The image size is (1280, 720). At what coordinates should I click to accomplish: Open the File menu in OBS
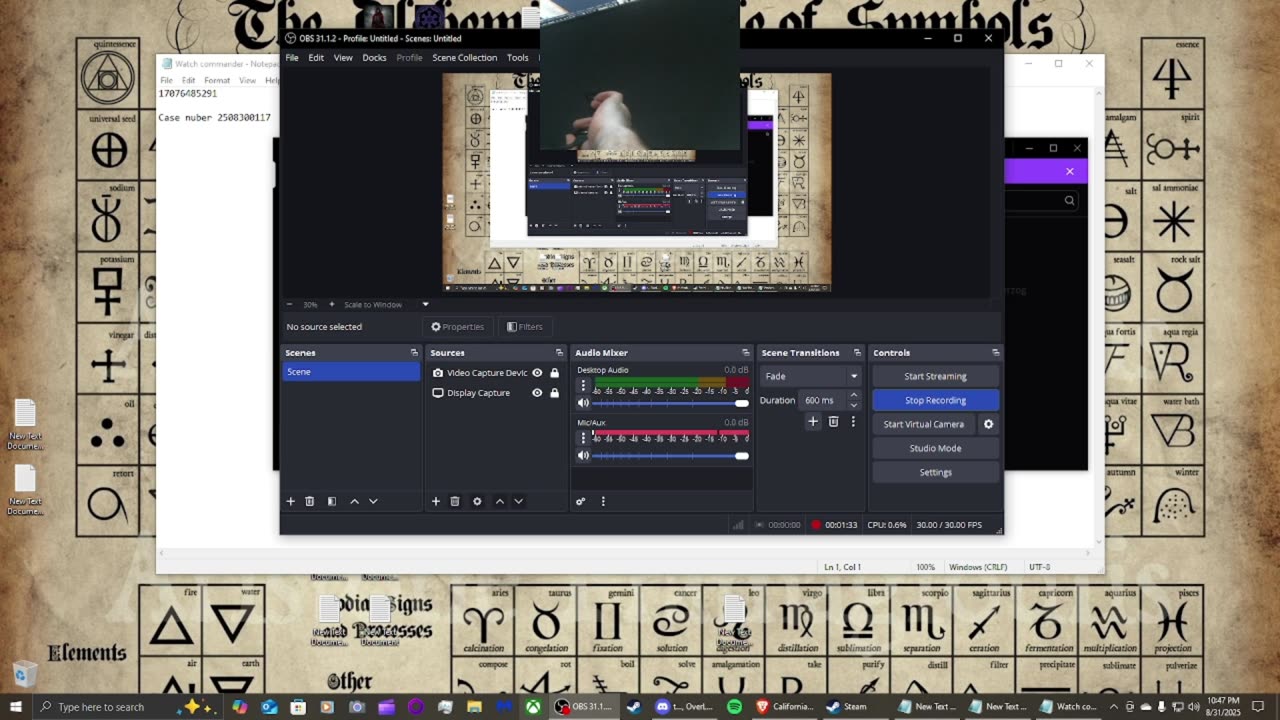(x=292, y=58)
